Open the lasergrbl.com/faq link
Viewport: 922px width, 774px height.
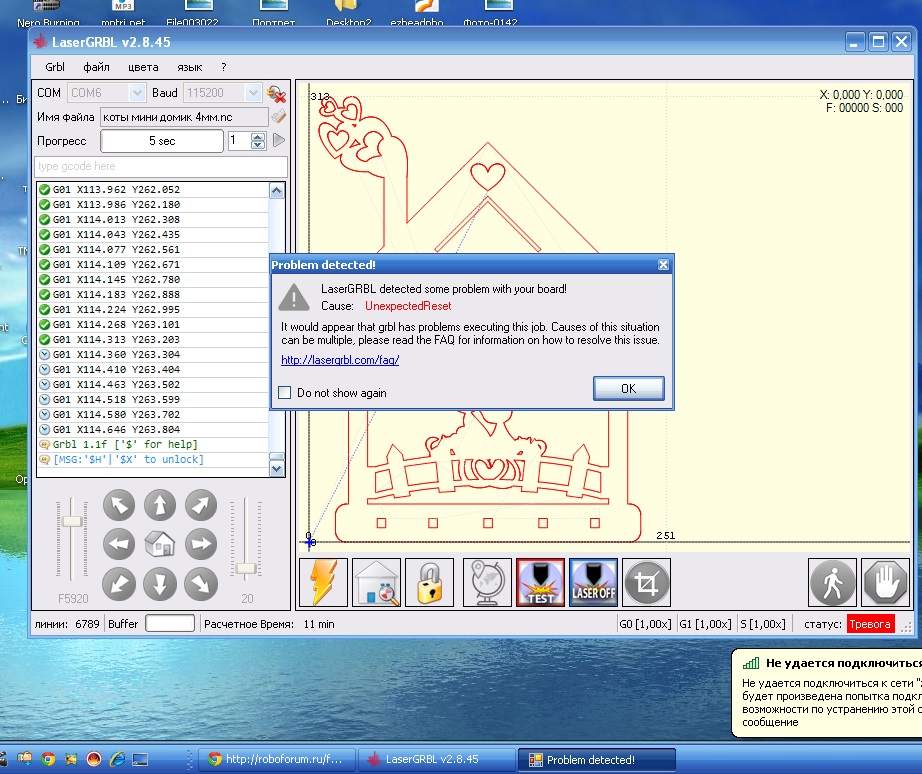click(340, 360)
